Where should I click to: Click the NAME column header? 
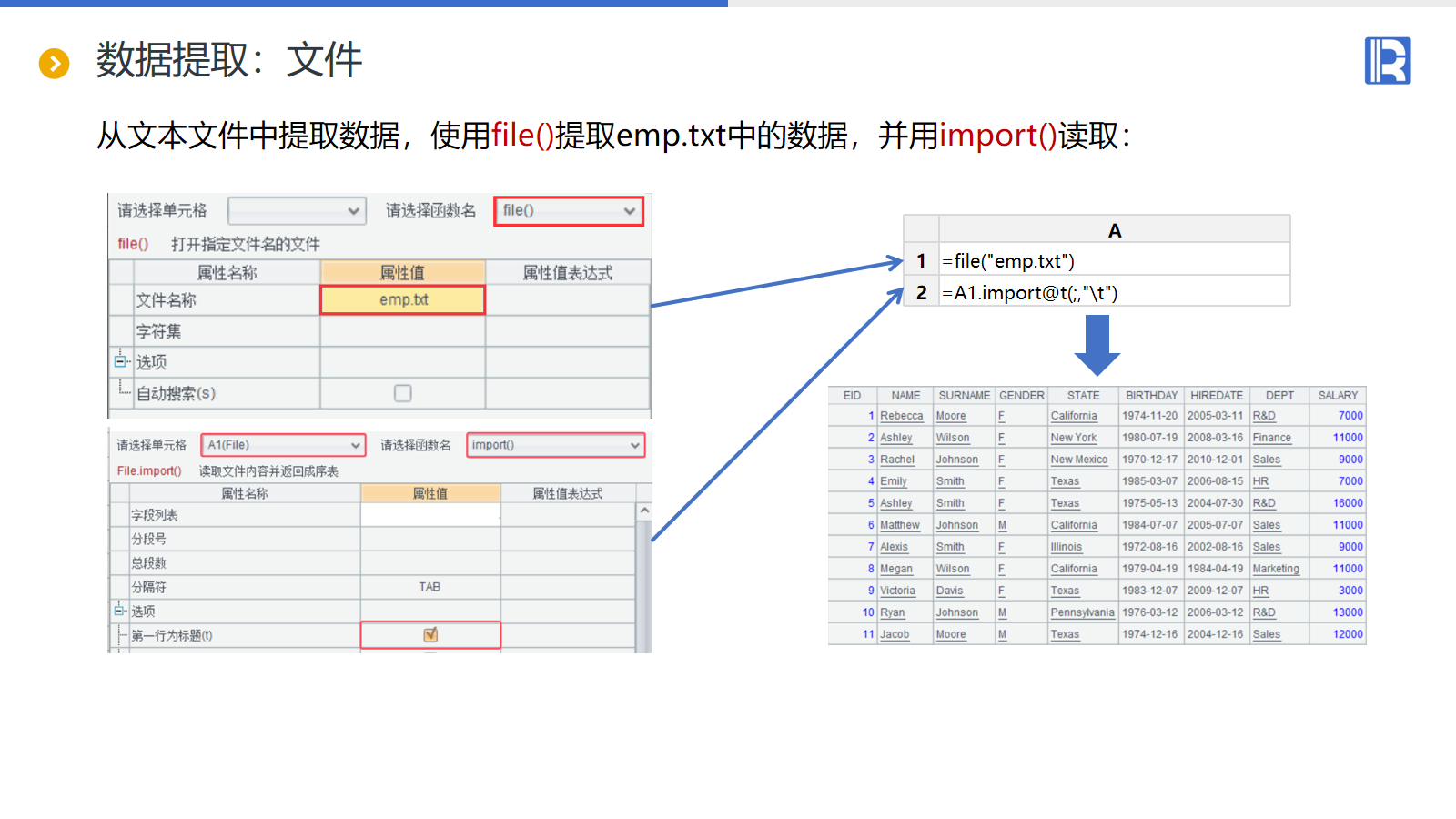905,396
